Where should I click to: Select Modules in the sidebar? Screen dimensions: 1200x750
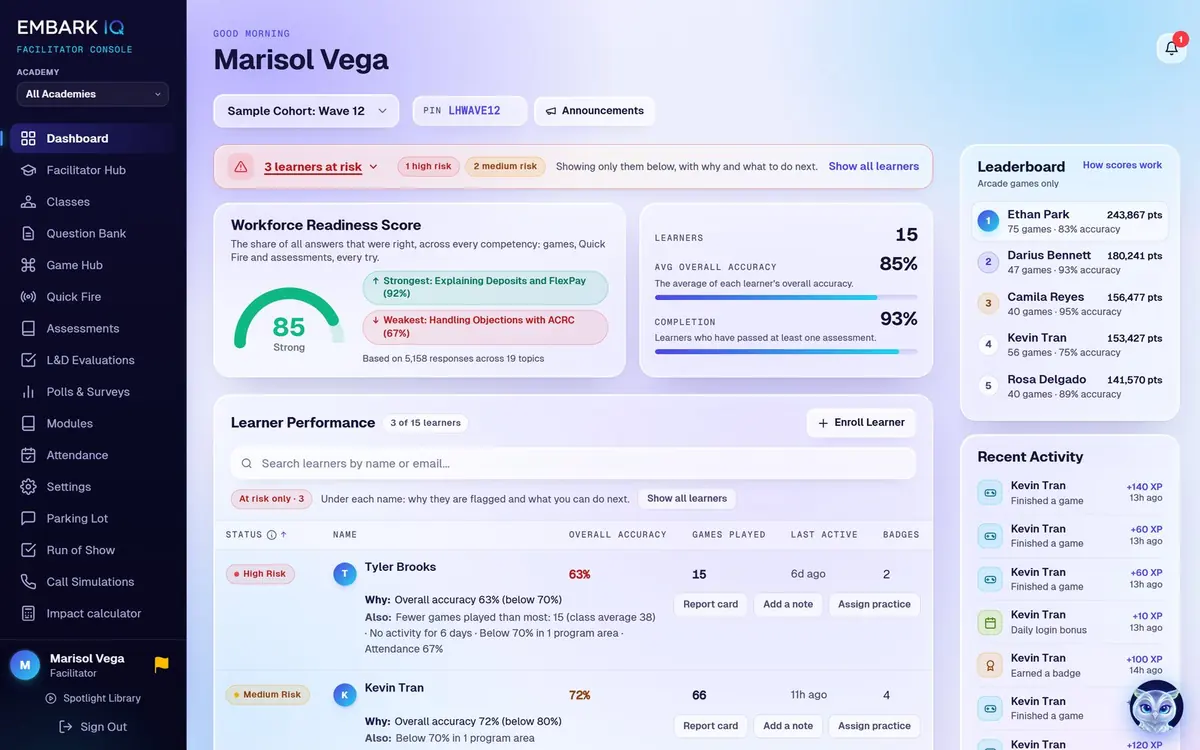click(93, 423)
